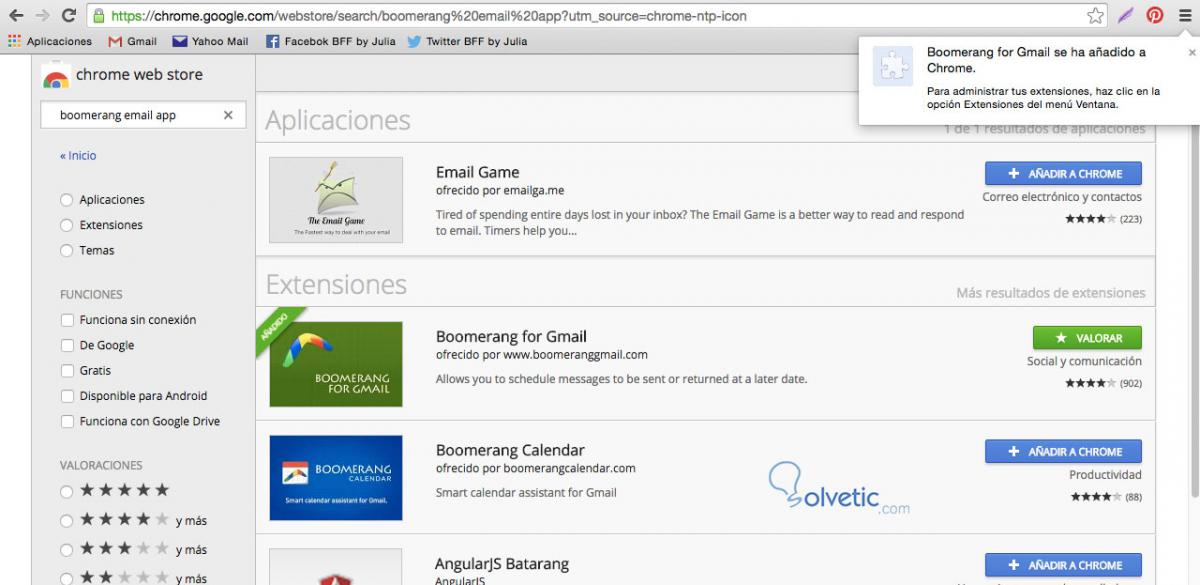Open the Gmail bookmark
This screenshot has height=585, width=1200.
[132, 42]
